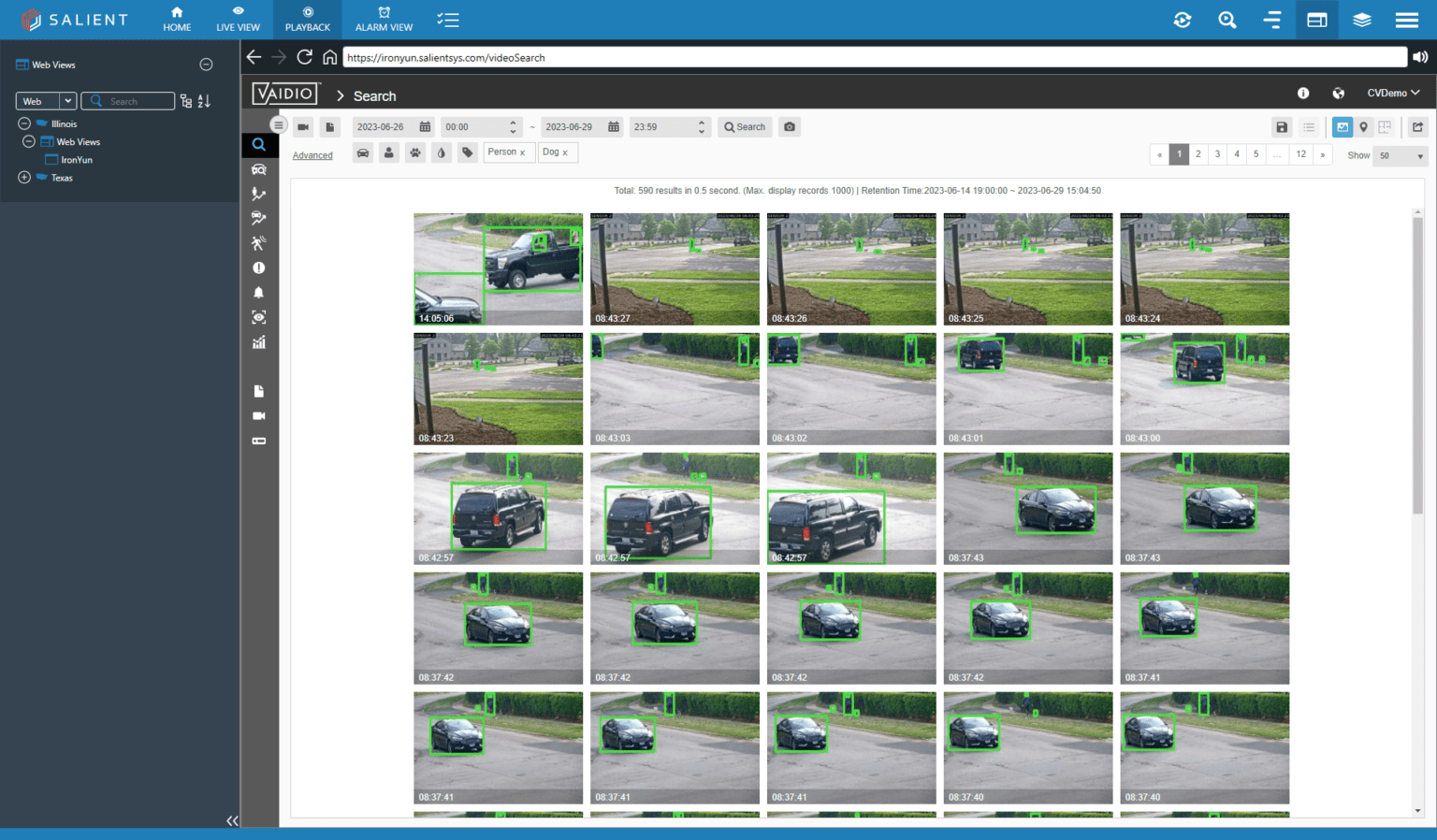Switch to thumbnail image view mode
1437x840 pixels.
1343,127
